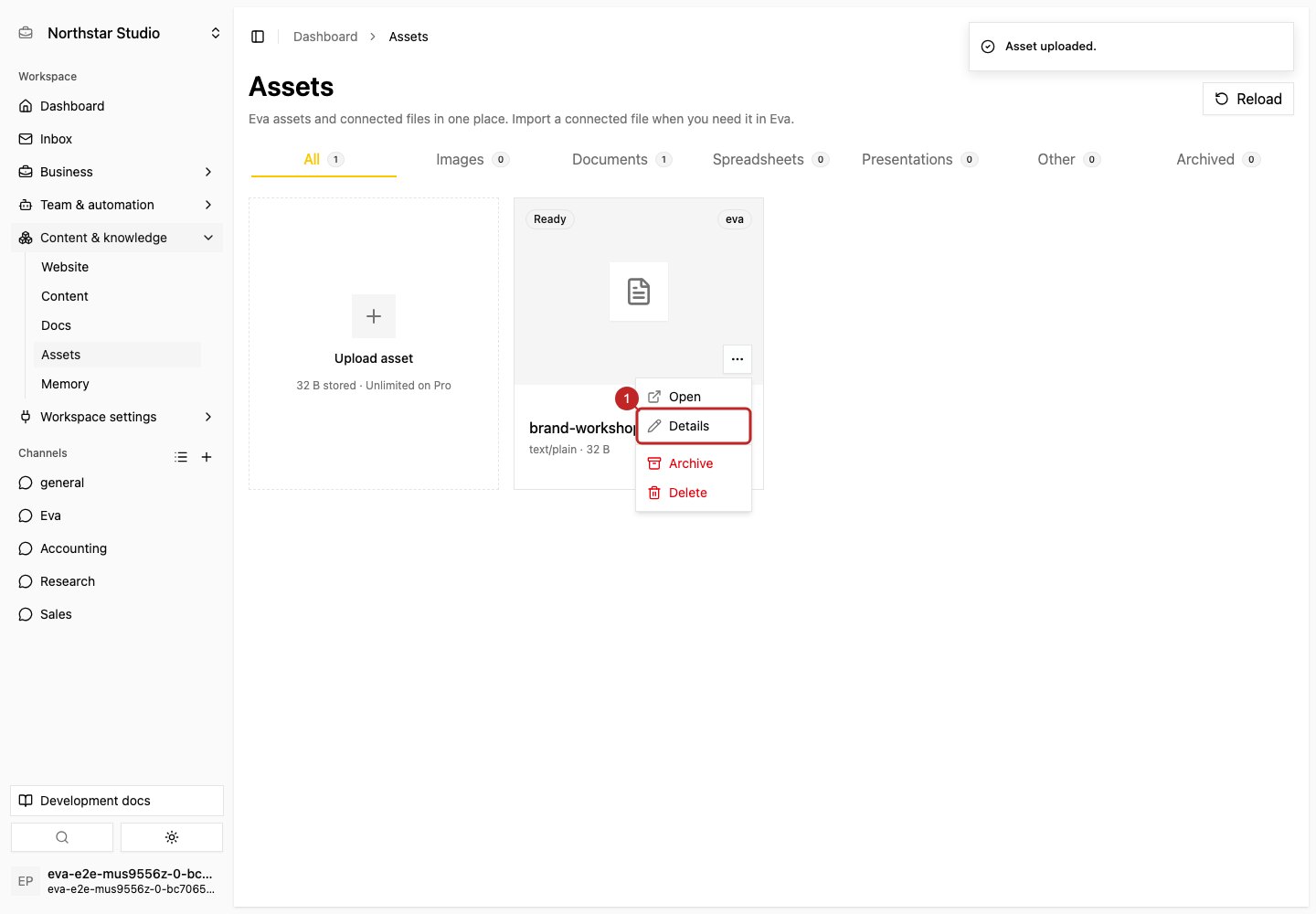Switch to the Spreadsheets tab

point(770,159)
